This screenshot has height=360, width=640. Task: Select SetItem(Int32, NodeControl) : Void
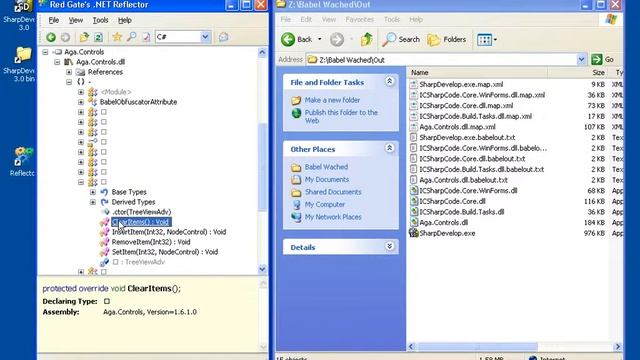pos(165,252)
